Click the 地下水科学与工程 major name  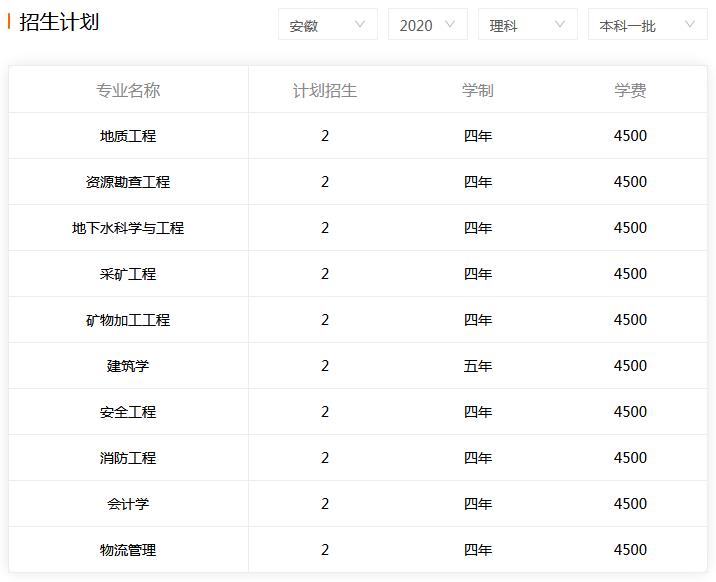(128, 228)
